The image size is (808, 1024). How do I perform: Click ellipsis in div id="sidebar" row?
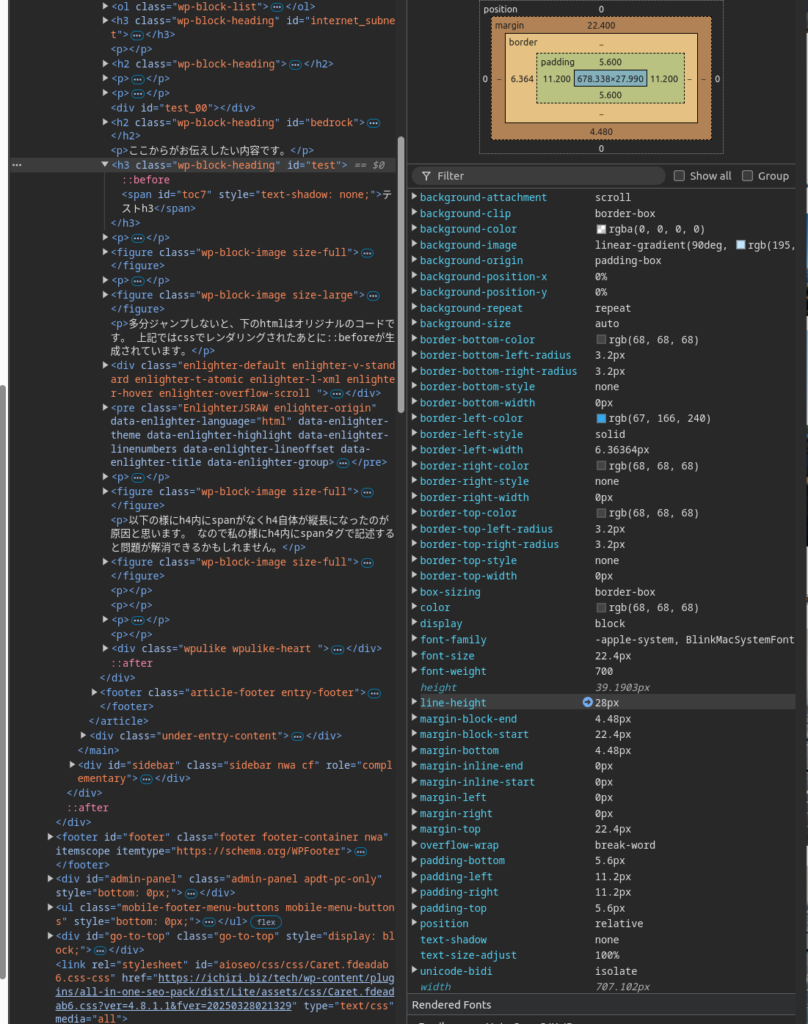[146, 779]
